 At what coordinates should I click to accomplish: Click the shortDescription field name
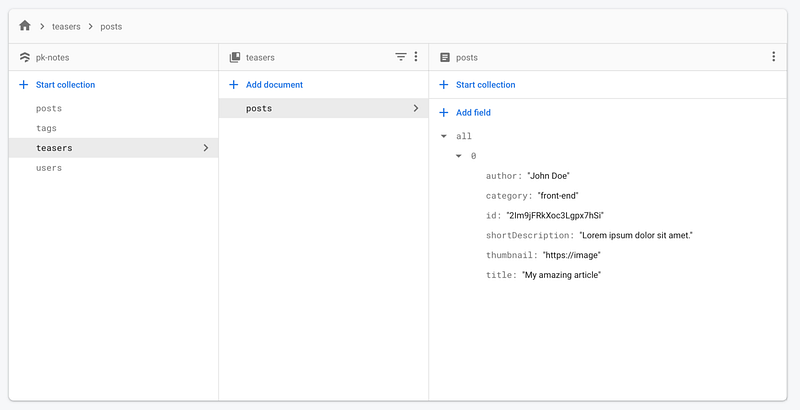(x=528, y=236)
